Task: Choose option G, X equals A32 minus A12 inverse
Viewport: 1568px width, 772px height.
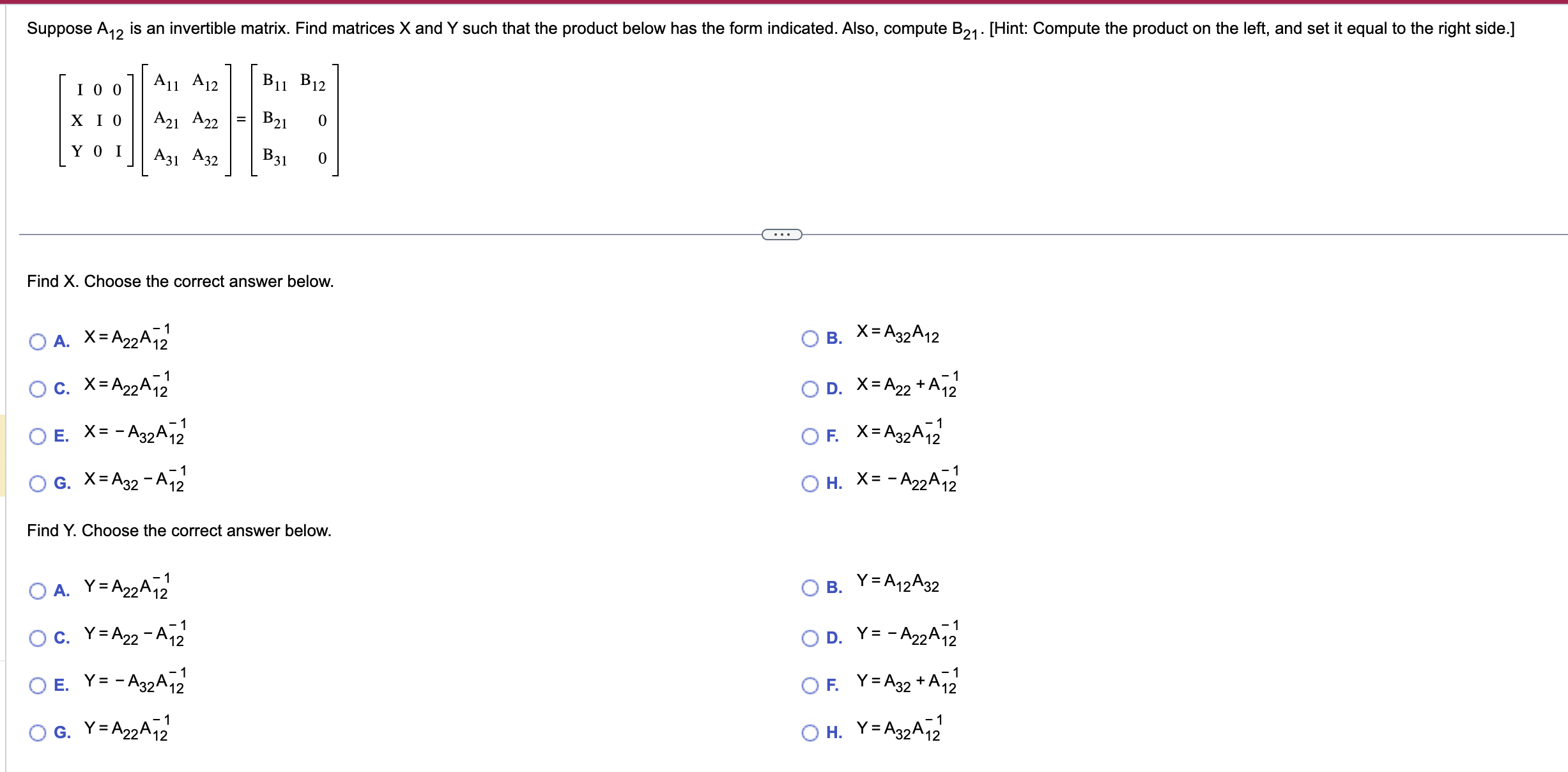Action: (x=36, y=484)
